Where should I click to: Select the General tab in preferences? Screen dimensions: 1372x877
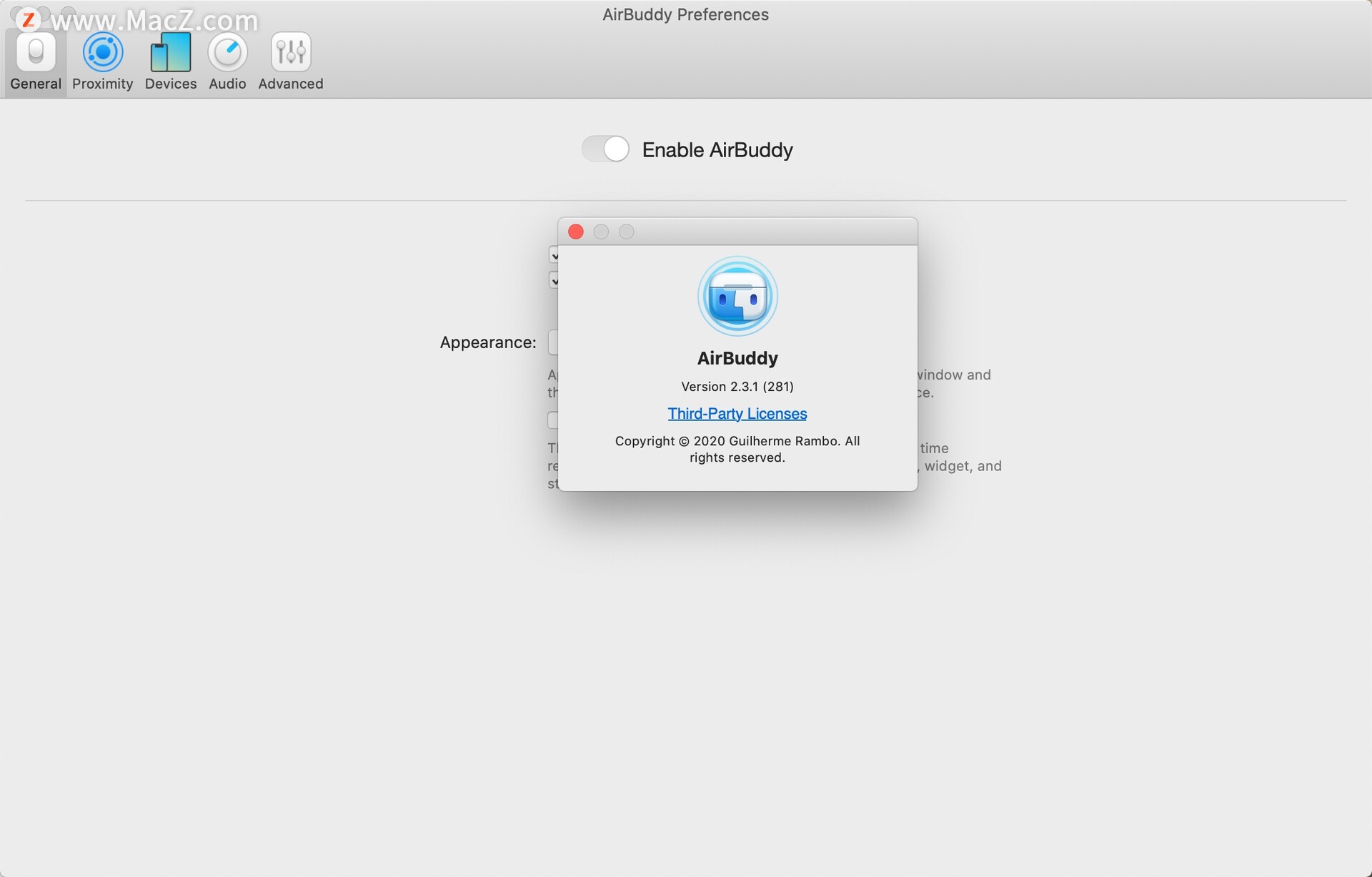click(35, 61)
